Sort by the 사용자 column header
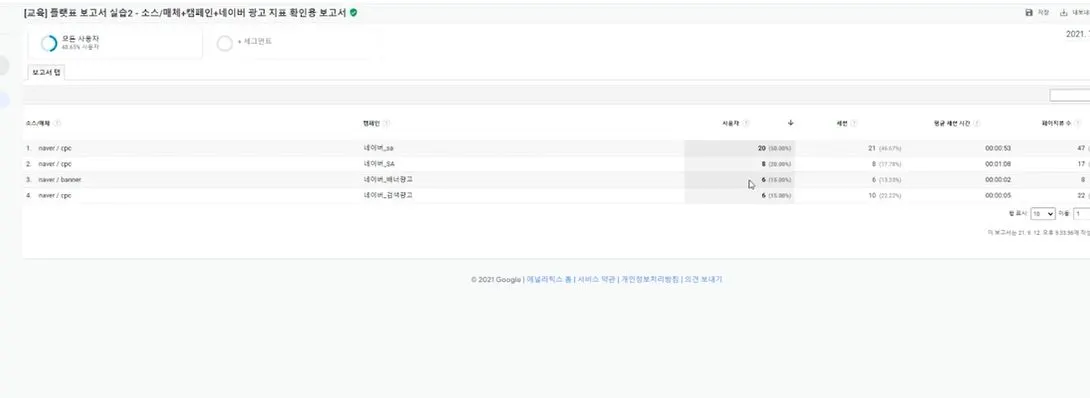The height and width of the screenshot is (398, 1090). pyautogui.click(x=731, y=123)
